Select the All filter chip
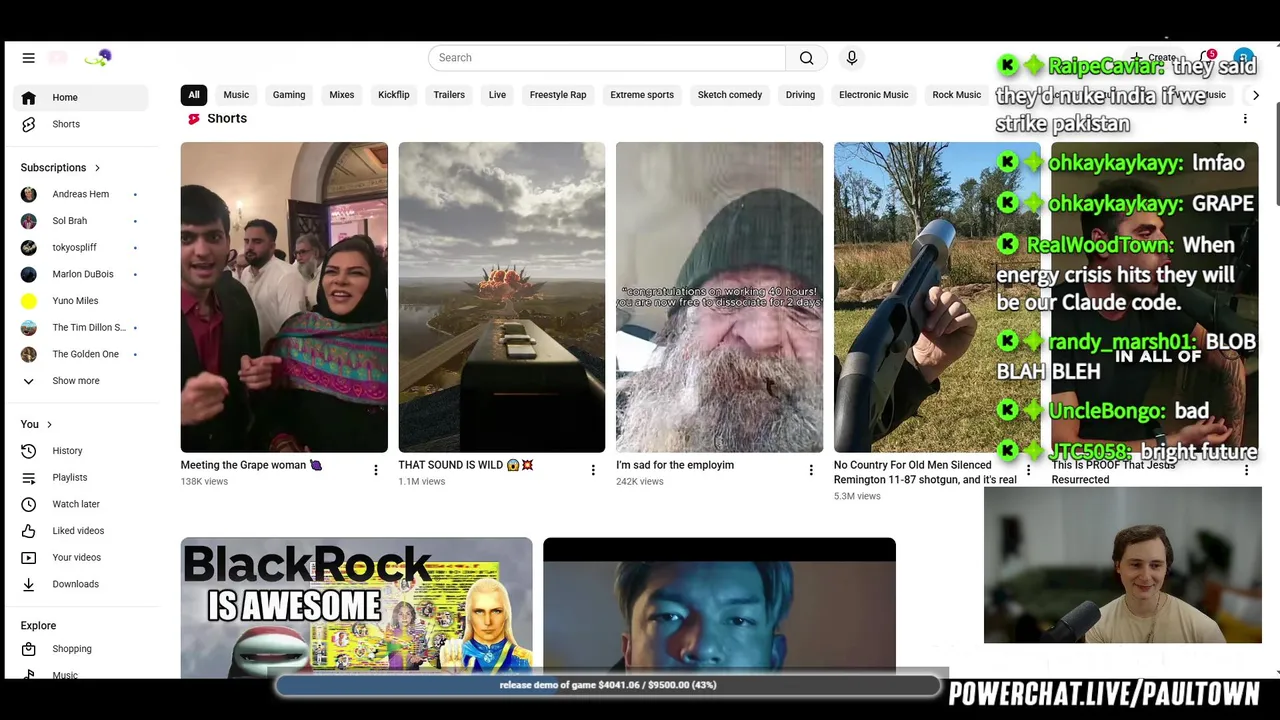 [194, 95]
